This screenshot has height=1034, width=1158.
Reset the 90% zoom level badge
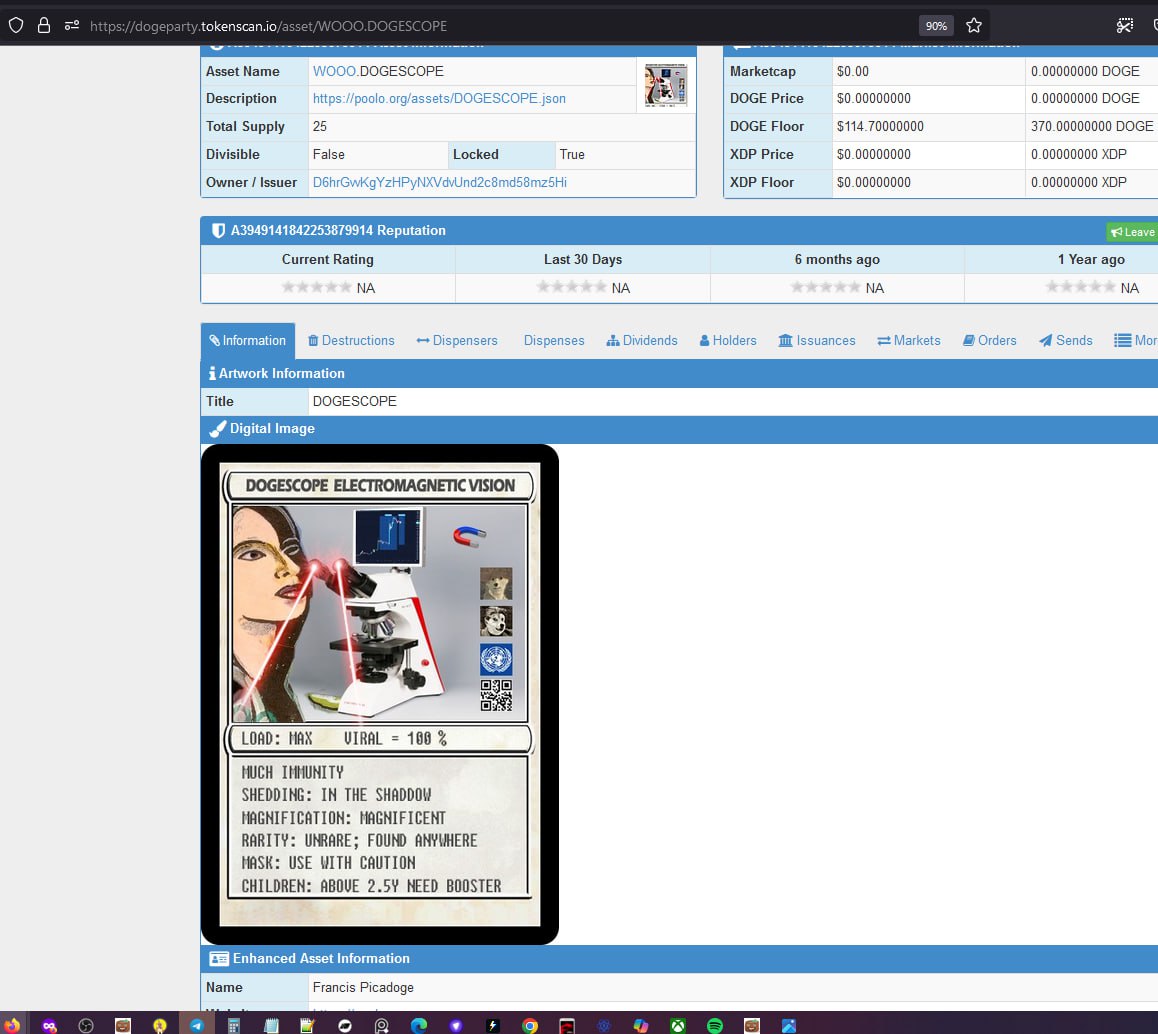pos(936,26)
